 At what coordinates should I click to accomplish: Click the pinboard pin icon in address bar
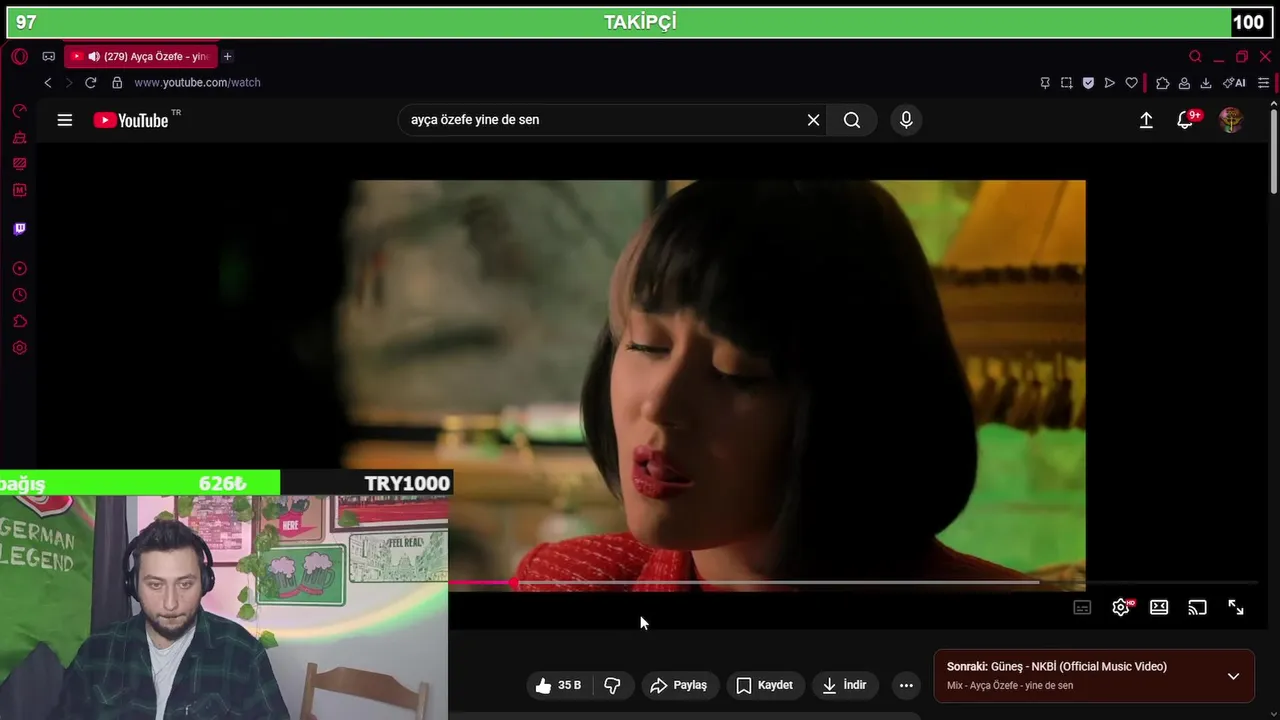(x=1045, y=83)
